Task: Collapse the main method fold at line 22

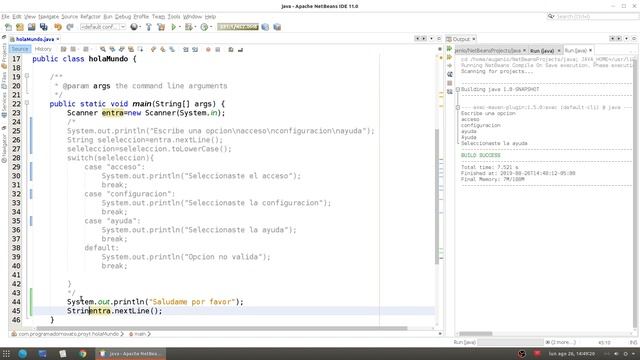Action: click(27, 103)
